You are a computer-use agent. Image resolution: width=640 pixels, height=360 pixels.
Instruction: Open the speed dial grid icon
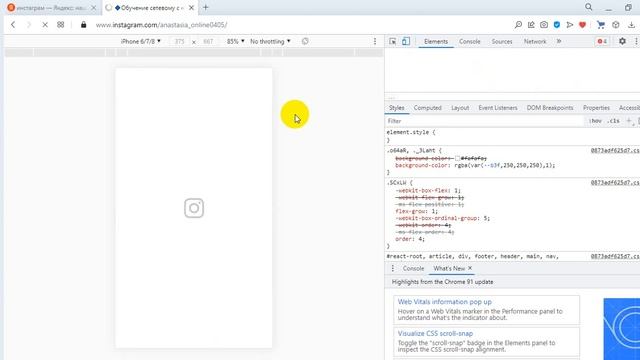[60, 25]
